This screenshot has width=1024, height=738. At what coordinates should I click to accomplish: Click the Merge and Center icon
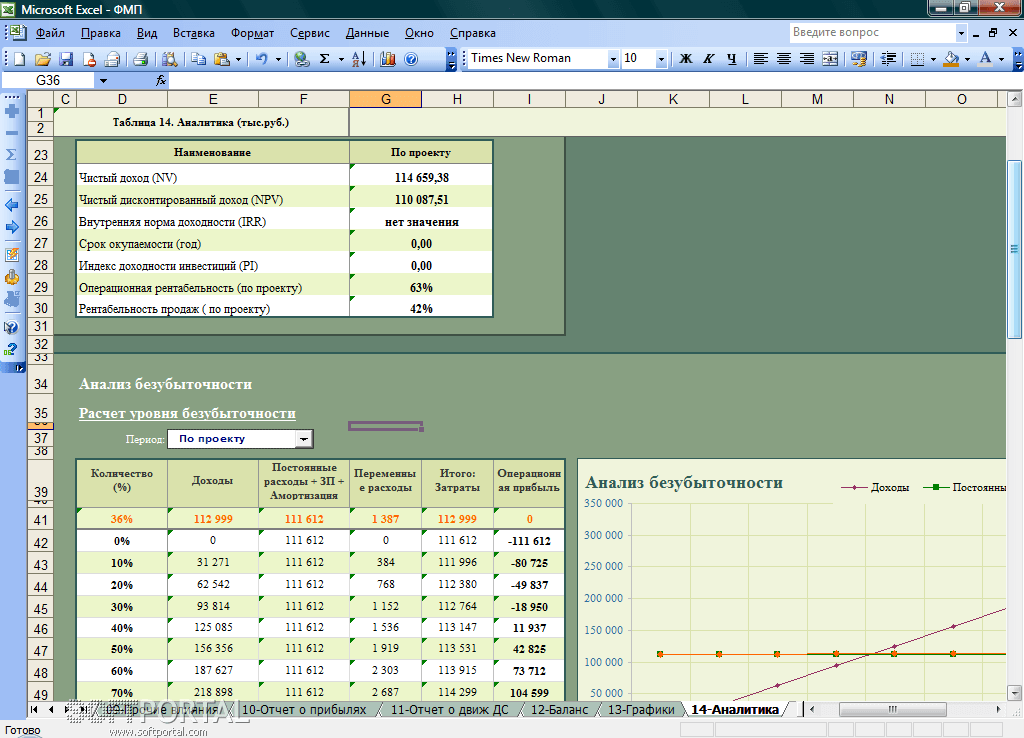[829, 59]
